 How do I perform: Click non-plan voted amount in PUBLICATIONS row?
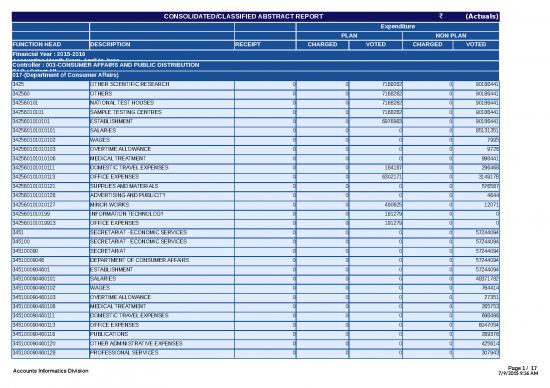pyautogui.click(x=490, y=334)
